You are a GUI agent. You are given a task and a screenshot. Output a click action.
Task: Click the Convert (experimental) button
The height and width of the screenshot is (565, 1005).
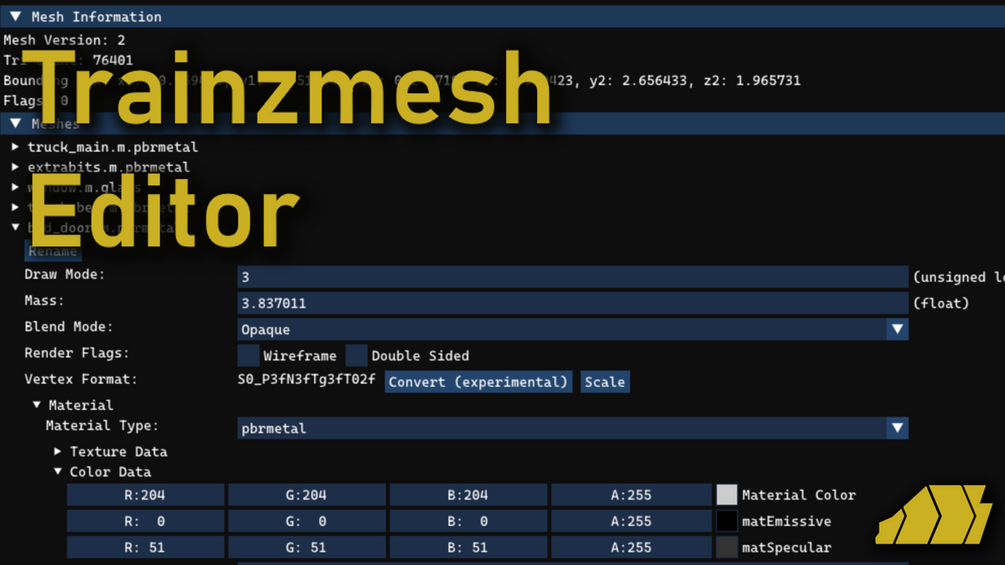478,382
